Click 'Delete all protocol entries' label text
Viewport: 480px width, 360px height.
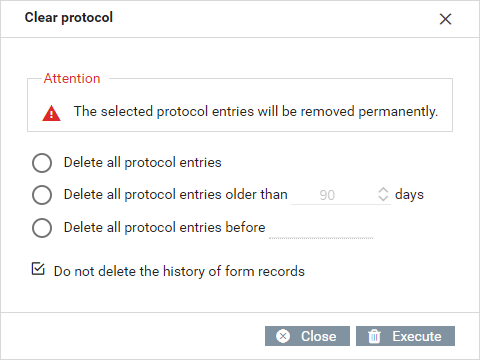click(143, 163)
